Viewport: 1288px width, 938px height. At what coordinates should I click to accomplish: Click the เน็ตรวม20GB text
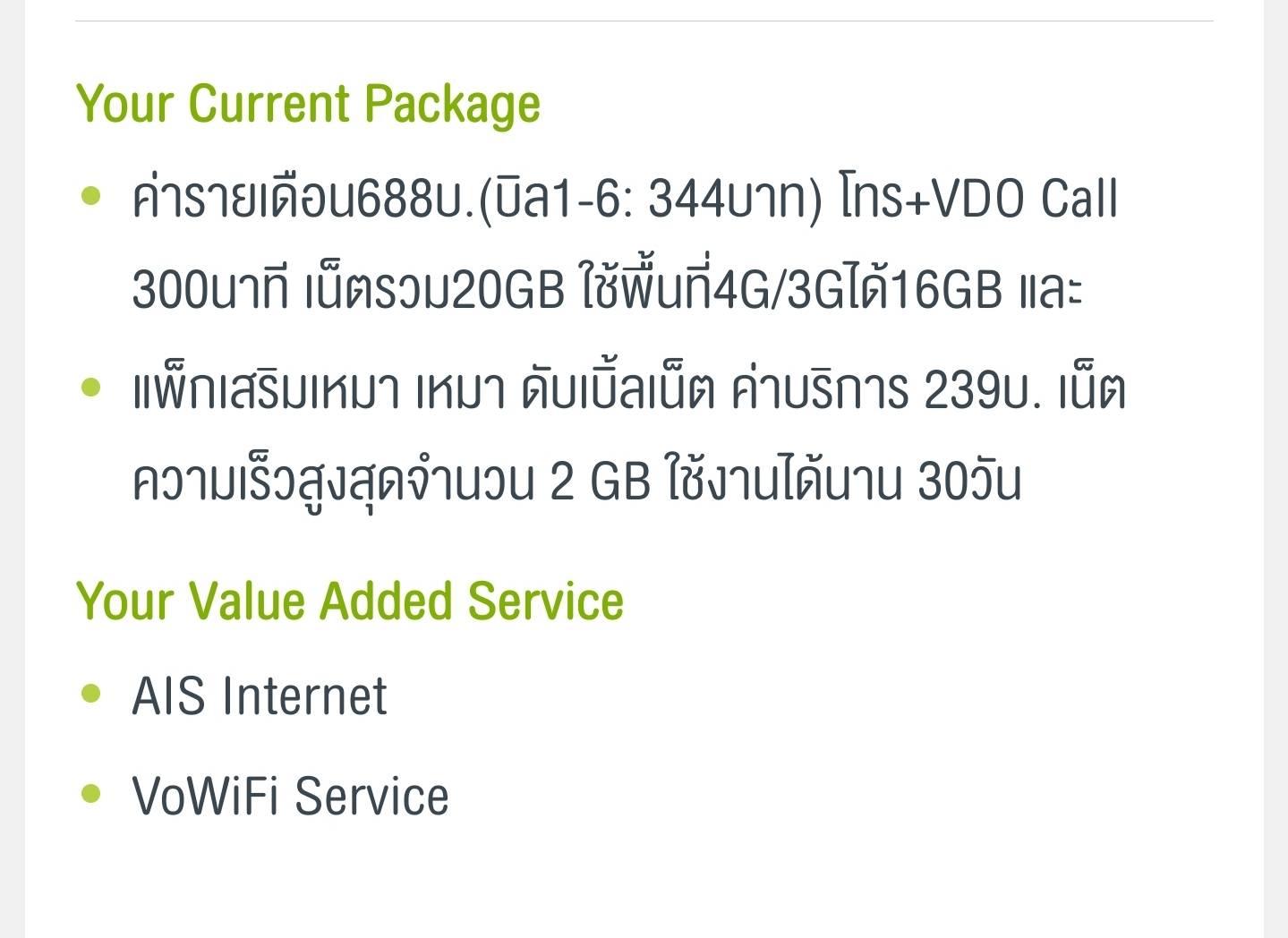point(435,290)
